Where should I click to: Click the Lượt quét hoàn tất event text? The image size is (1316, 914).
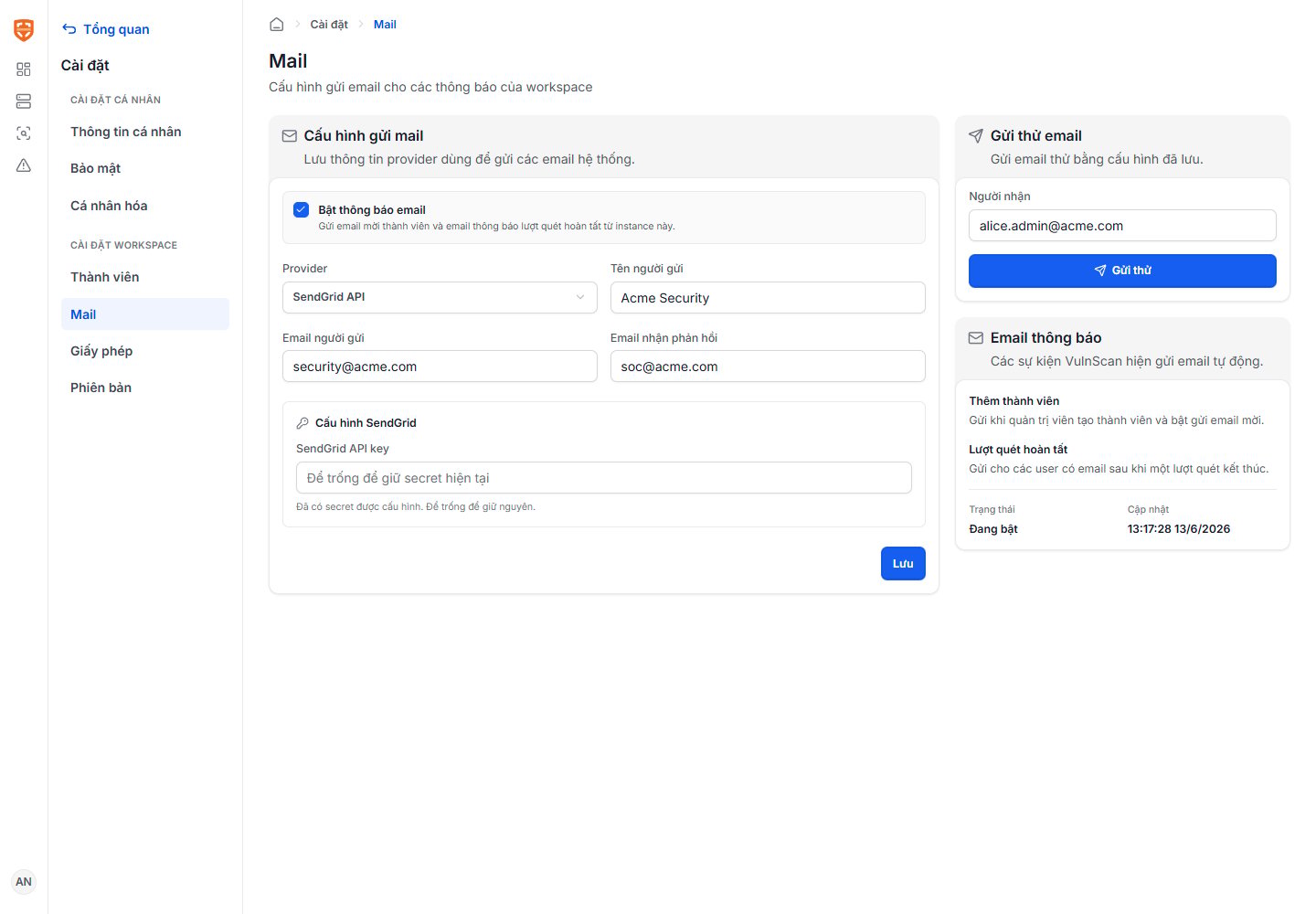(x=1018, y=450)
